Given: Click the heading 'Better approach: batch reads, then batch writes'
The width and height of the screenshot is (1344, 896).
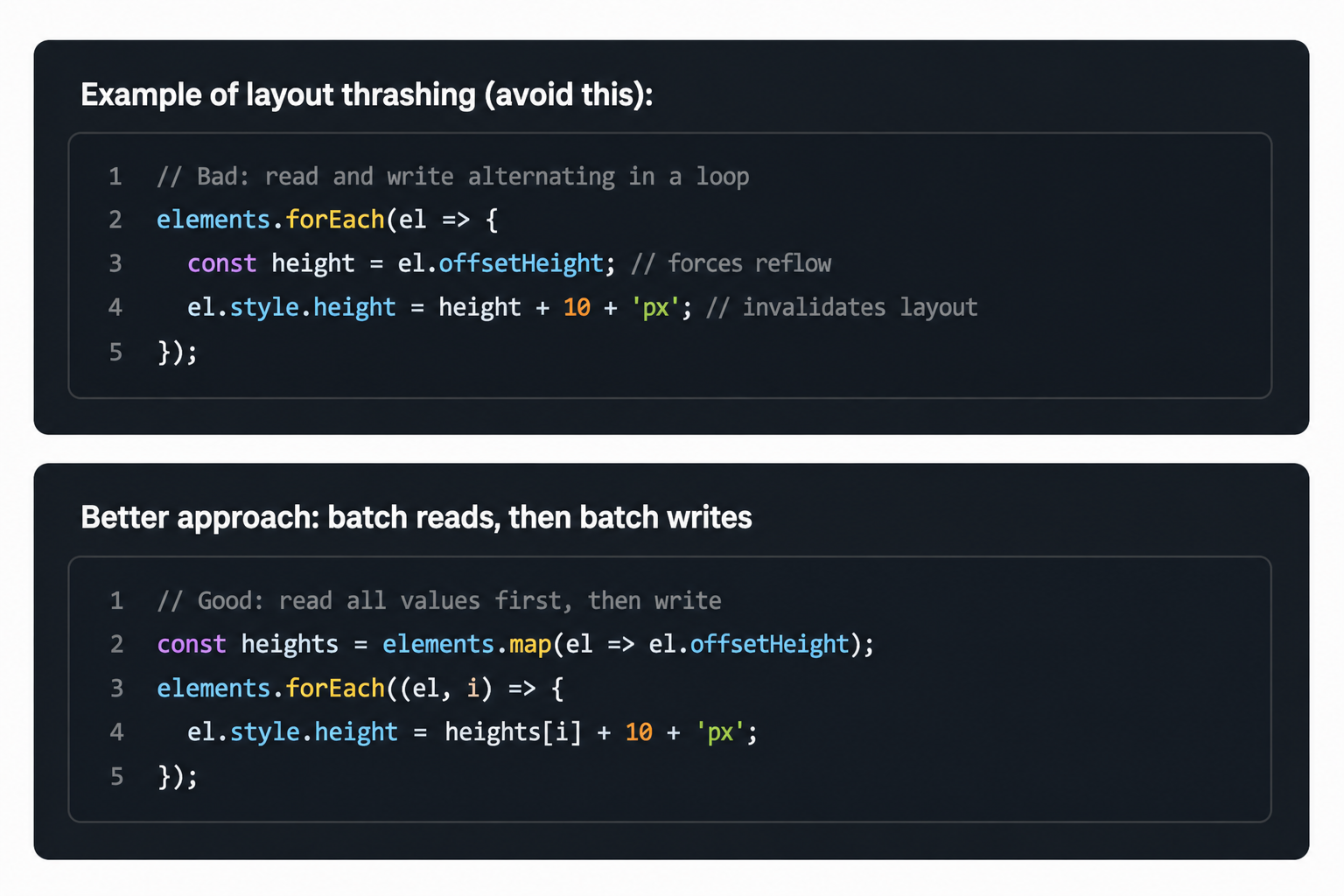Looking at the screenshot, I should [x=416, y=517].
